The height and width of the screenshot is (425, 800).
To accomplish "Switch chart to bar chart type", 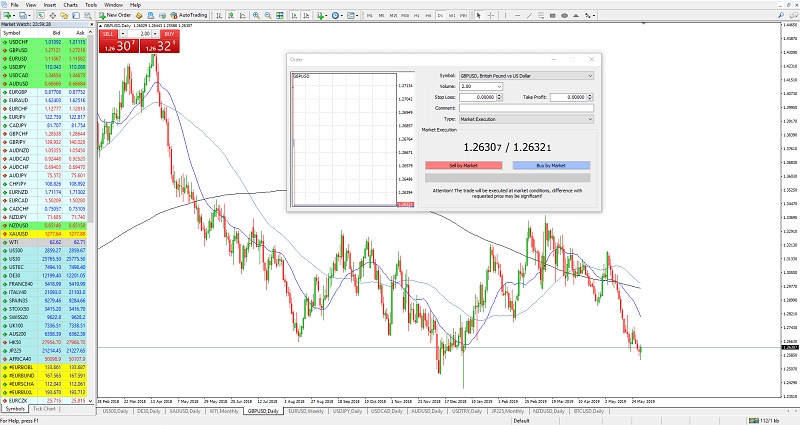I will pyautogui.click(x=219, y=15).
